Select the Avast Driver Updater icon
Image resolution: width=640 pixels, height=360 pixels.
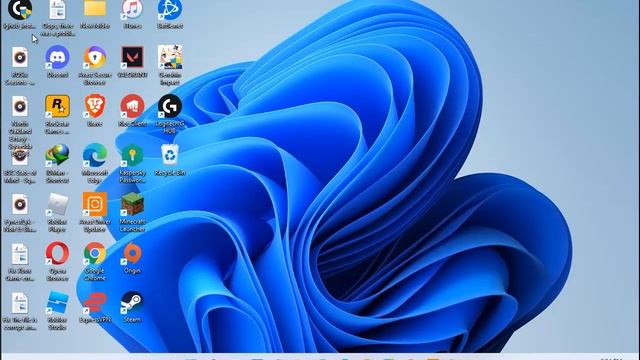[x=95, y=212]
